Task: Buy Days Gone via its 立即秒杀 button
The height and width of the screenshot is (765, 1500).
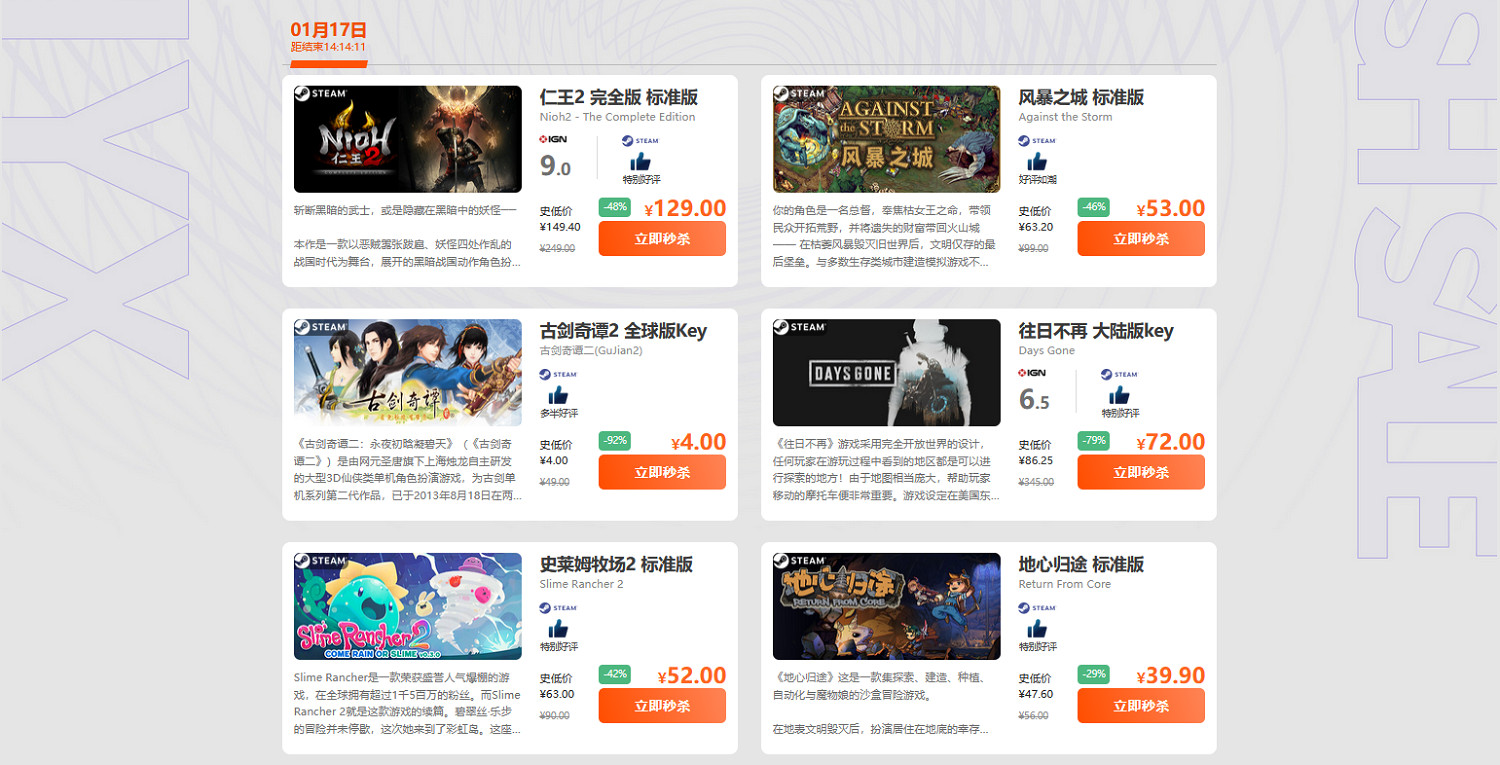Action: (1141, 472)
